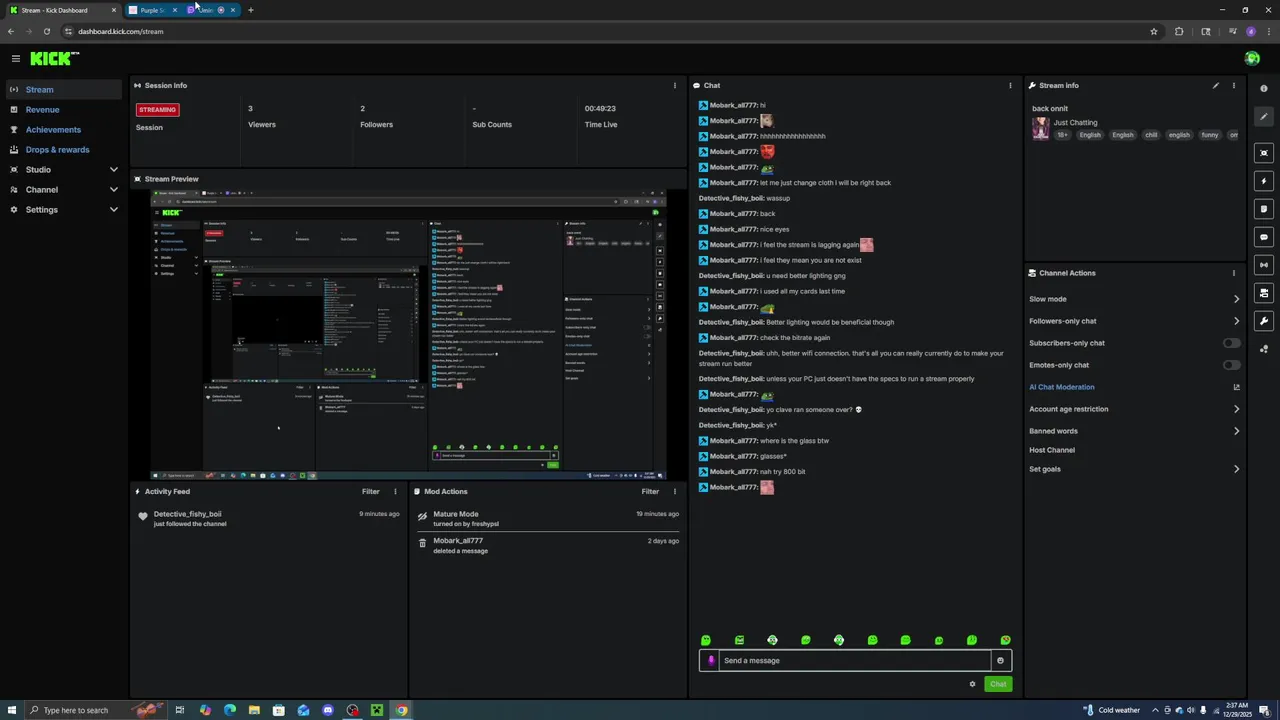Open Microsoft Edge from the taskbar
The width and height of the screenshot is (1280, 720).
pos(230,710)
